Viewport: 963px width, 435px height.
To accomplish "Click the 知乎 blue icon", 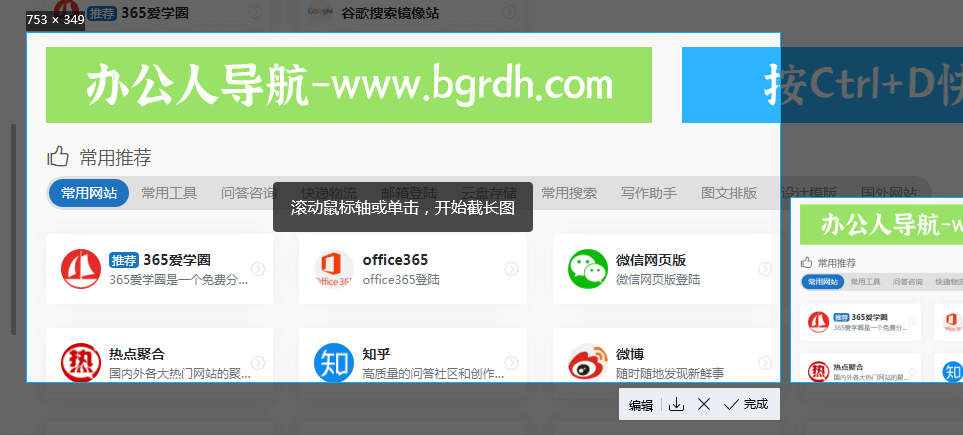I will pos(334,363).
